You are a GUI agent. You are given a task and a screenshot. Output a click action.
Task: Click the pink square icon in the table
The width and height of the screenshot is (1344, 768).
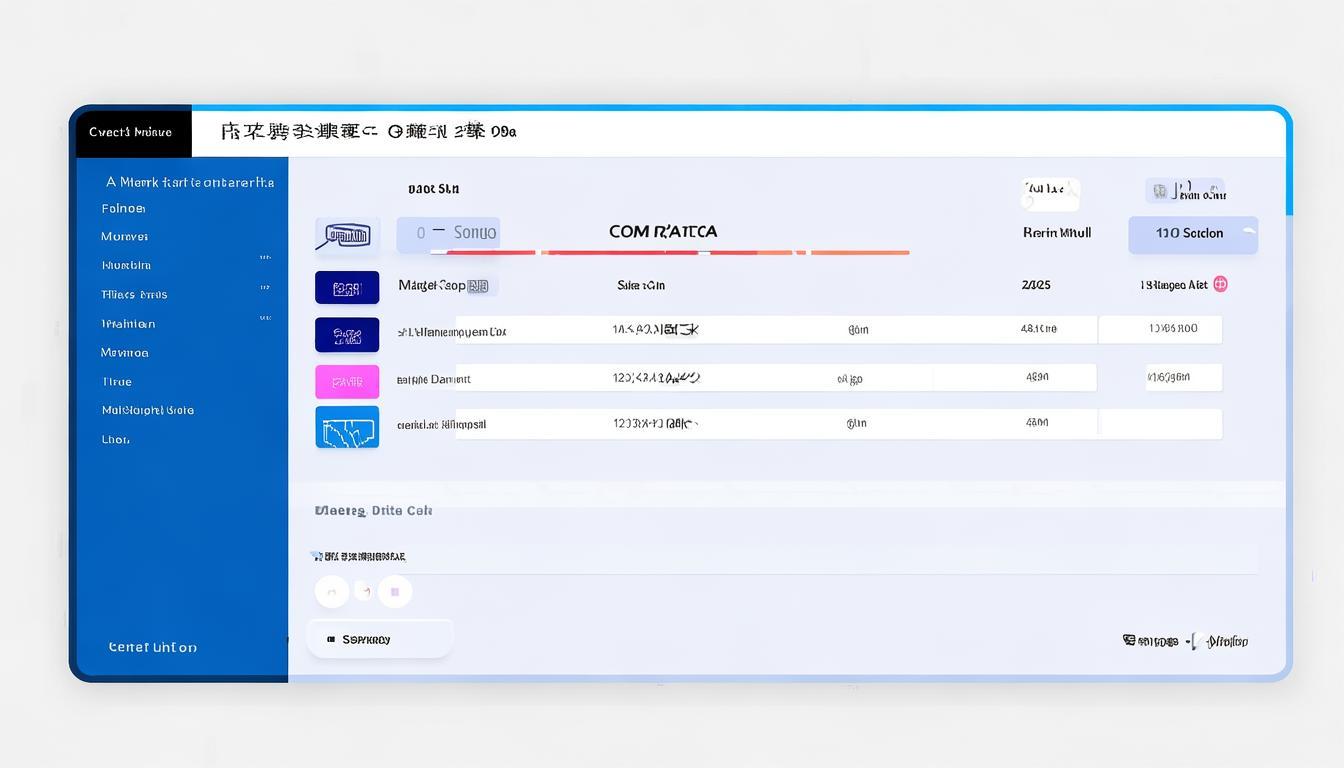(347, 381)
